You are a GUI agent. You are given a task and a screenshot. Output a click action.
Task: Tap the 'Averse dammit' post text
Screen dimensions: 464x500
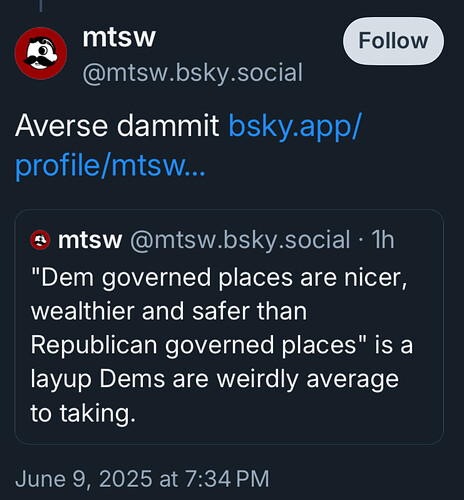pyautogui.click(x=117, y=126)
